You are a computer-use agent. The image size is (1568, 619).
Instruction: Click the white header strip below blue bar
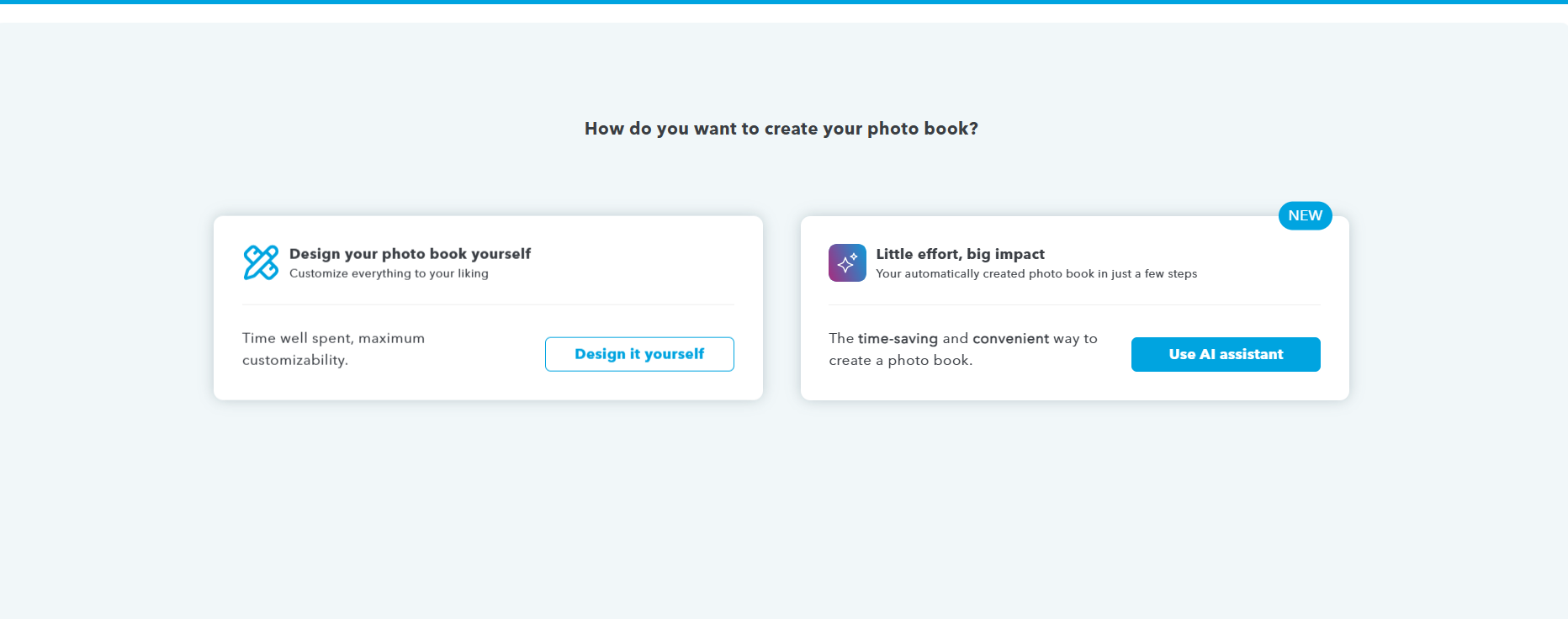pos(784,13)
